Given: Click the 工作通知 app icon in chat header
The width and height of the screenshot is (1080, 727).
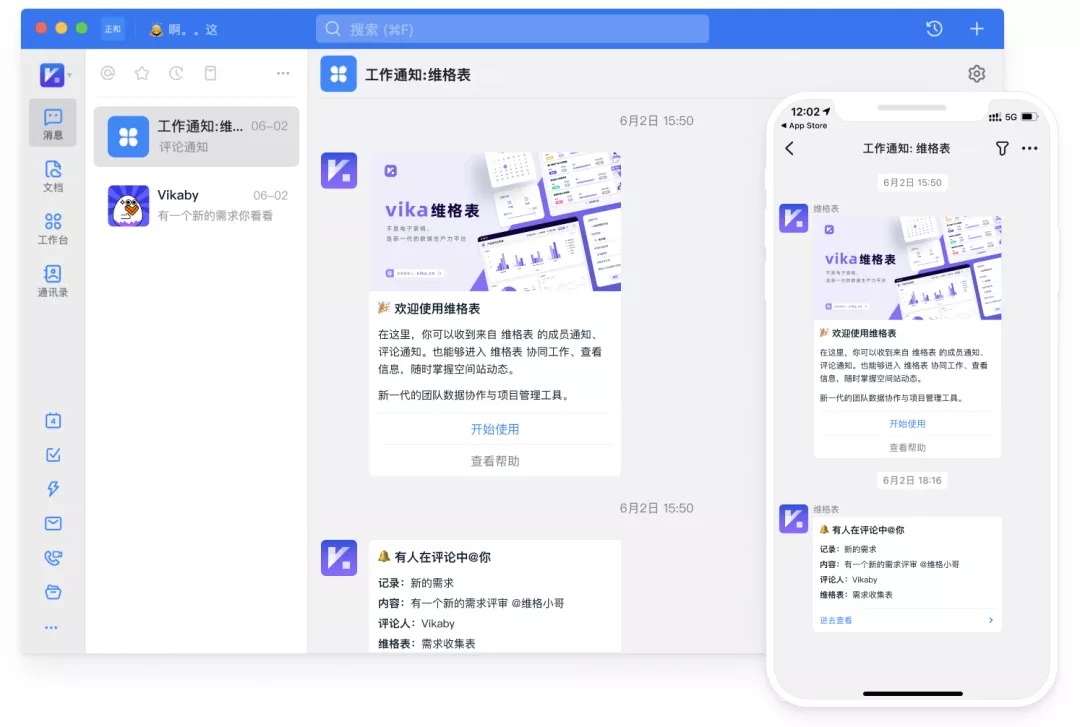Looking at the screenshot, I should pyautogui.click(x=338, y=74).
